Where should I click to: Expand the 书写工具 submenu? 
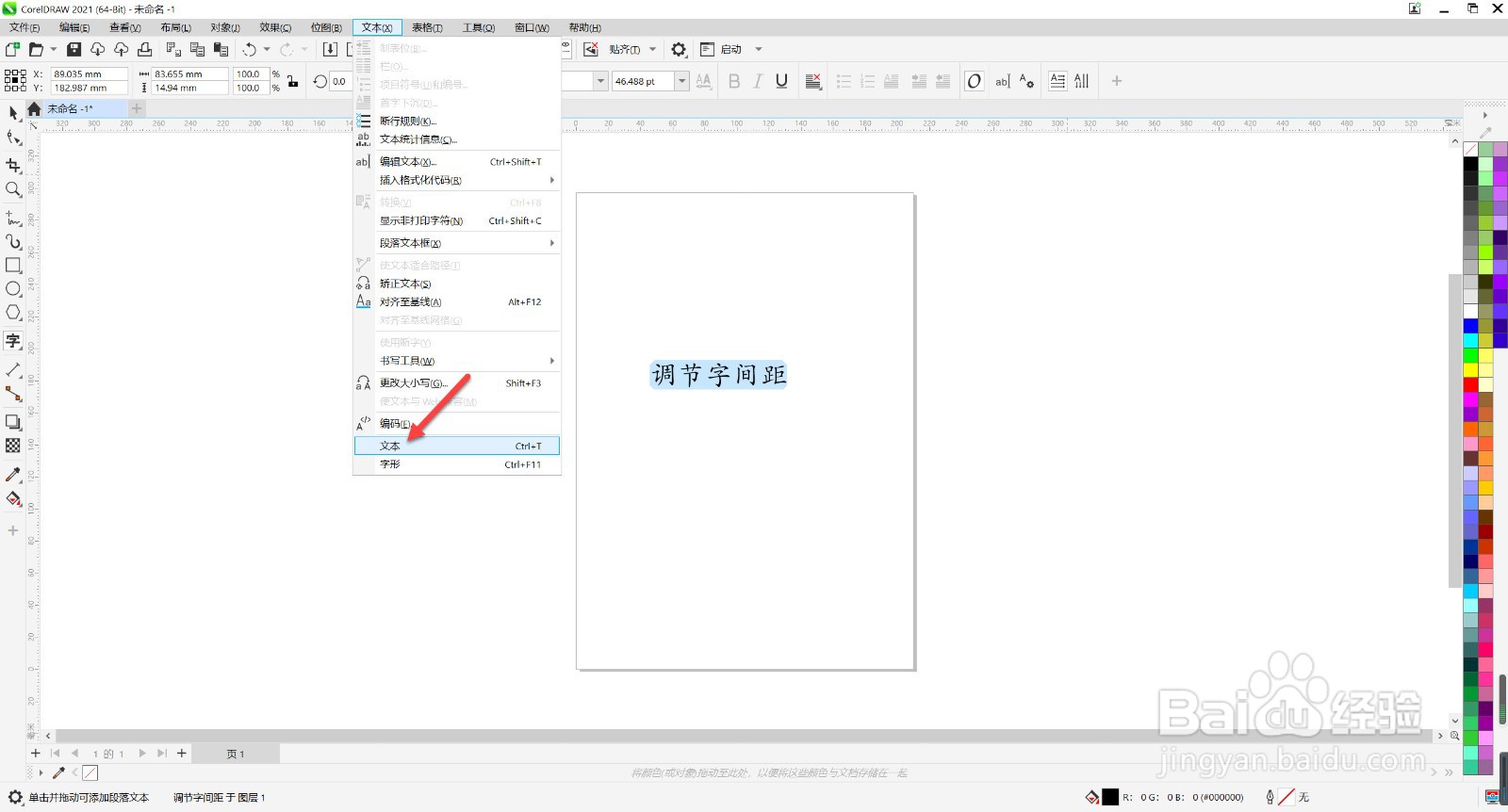457,361
